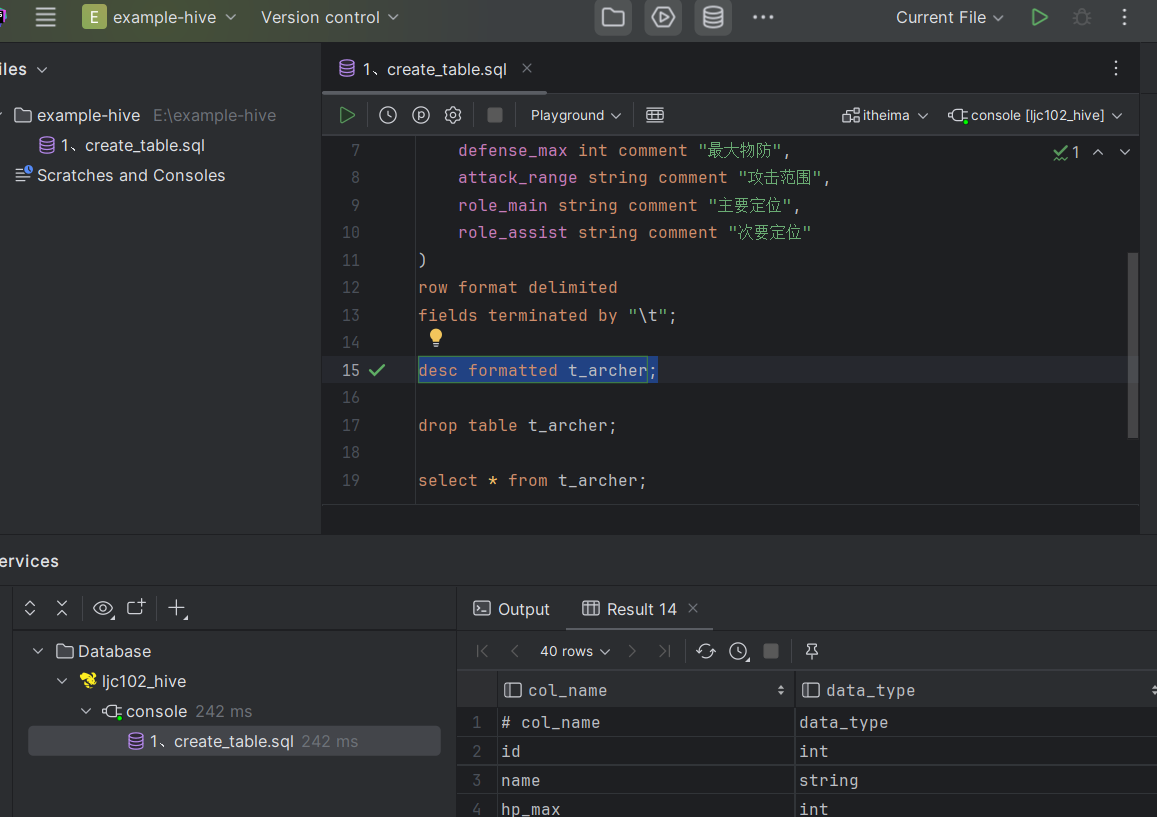
Task: Click the intention lightbulb on line 14
Action: (436, 338)
